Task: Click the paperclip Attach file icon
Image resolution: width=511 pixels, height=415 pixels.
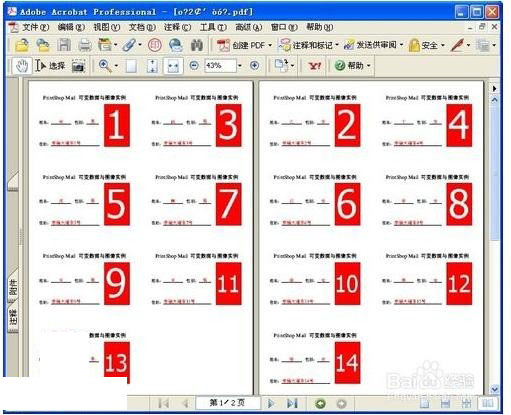Action: 129,45
